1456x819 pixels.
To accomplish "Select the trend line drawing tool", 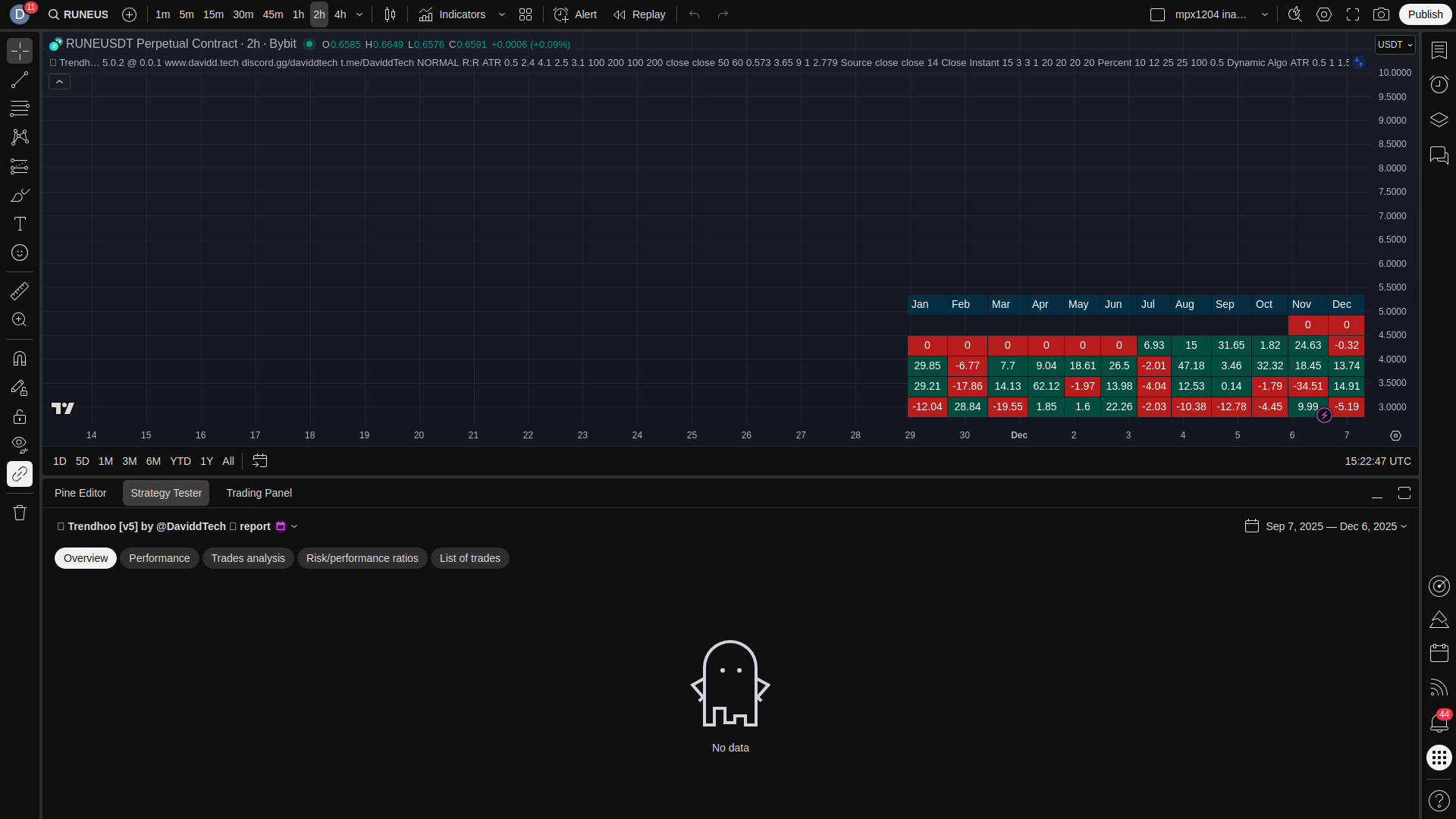I will [20, 80].
